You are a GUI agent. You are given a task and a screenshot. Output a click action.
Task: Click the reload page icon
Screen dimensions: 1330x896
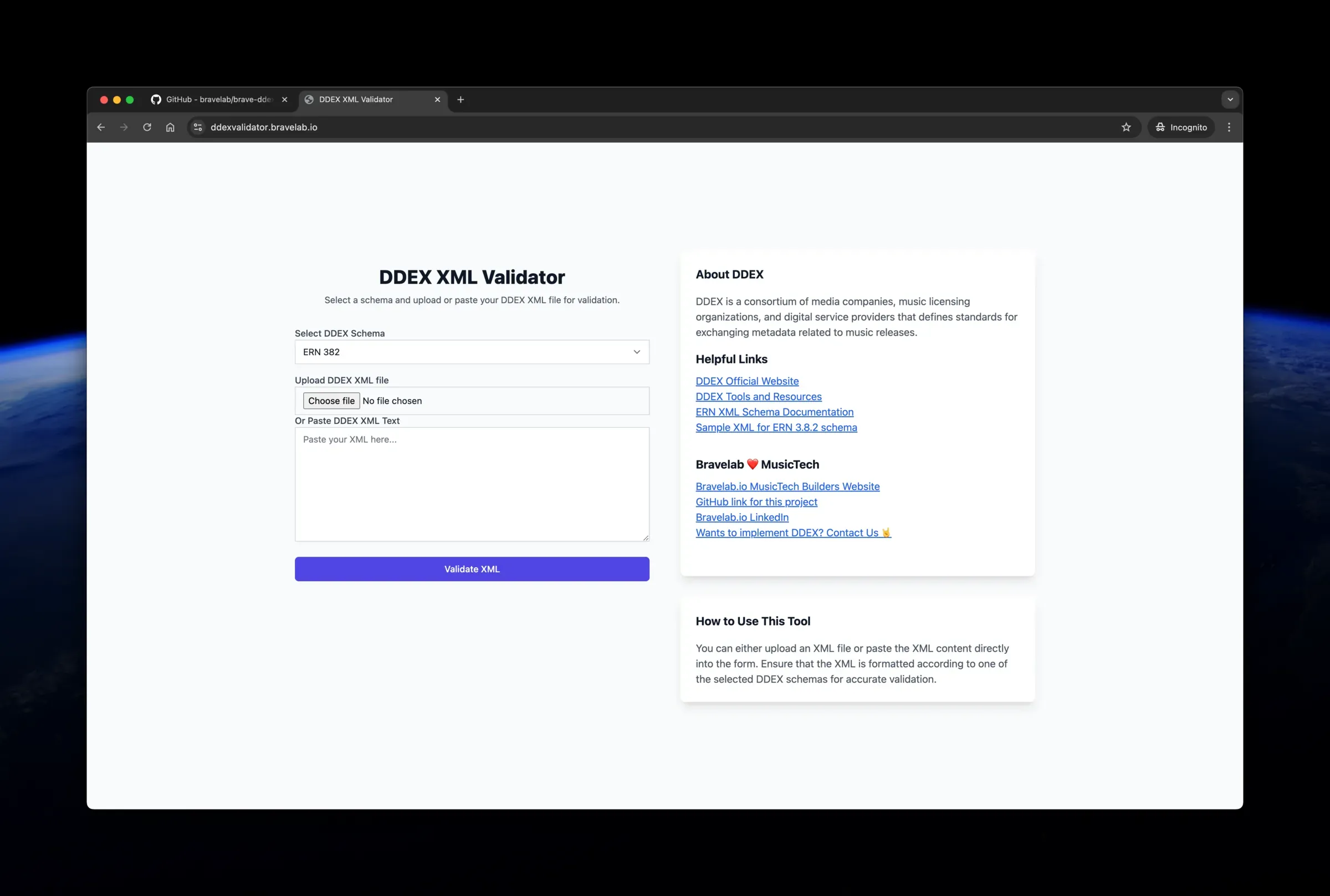[147, 127]
